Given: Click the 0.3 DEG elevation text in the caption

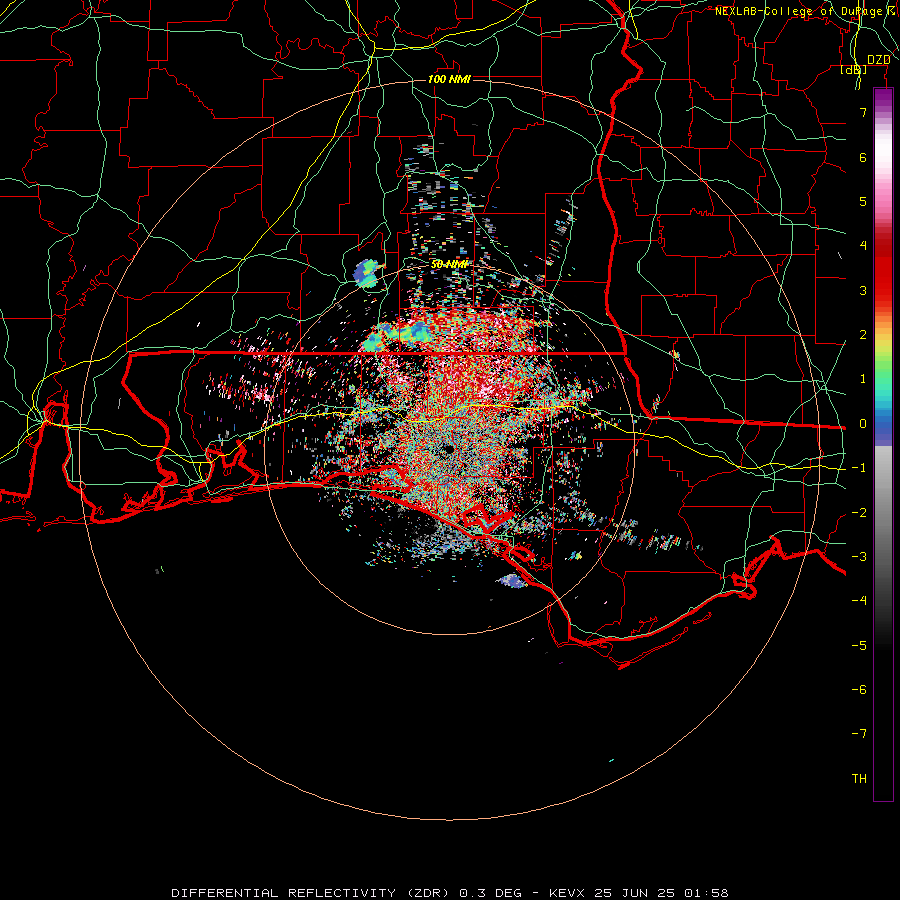Looking at the screenshot, I should coord(490,893).
